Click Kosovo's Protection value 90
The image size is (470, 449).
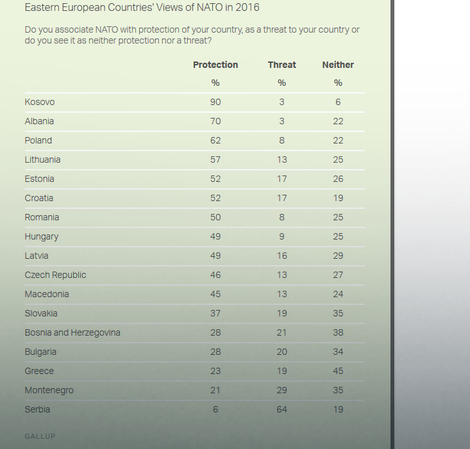215,102
